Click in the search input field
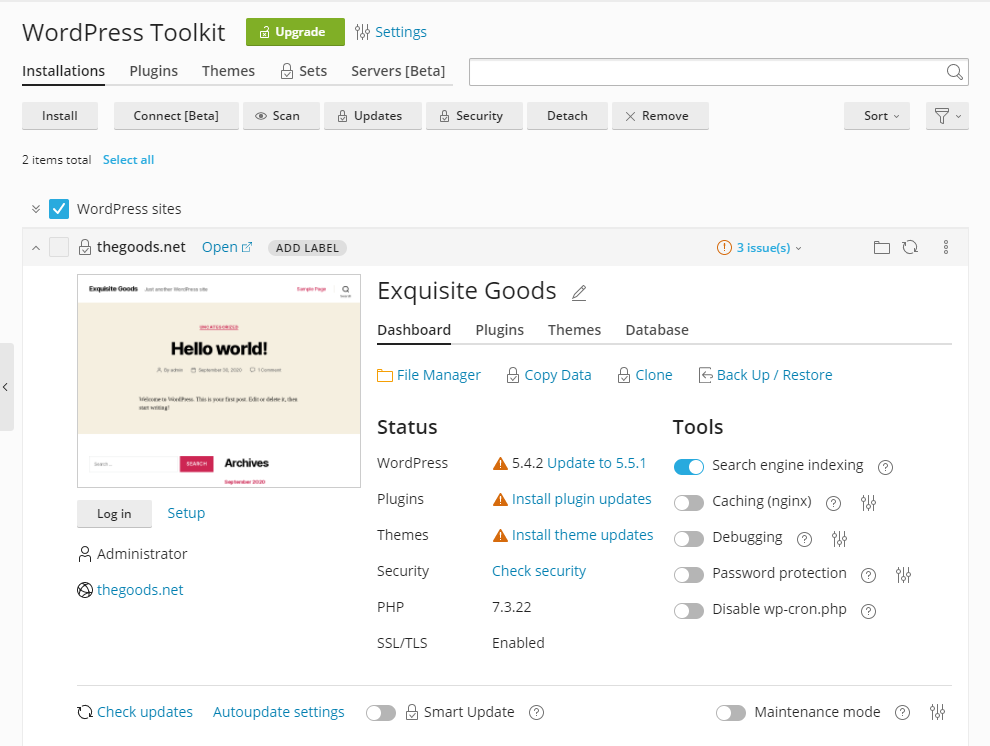Viewport: 990px width, 746px height. tap(707, 72)
